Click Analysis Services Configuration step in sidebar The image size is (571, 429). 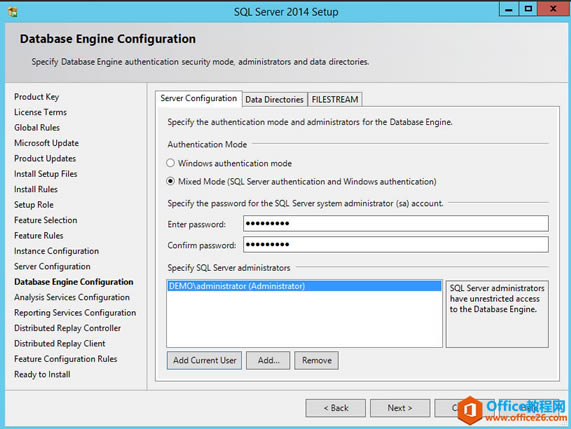[x=72, y=297]
